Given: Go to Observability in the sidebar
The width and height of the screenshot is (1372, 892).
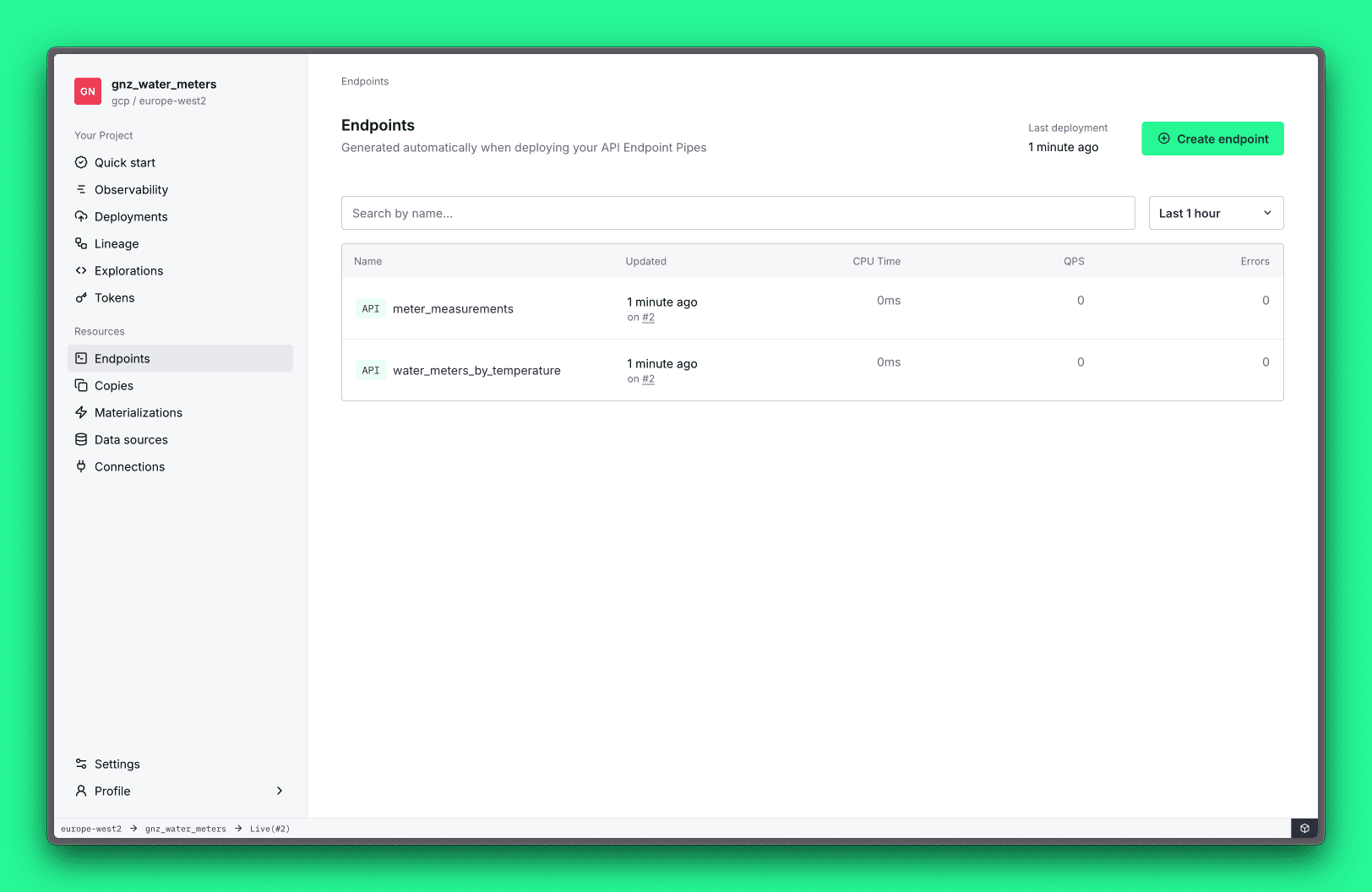Looking at the screenshot, I should click(x=131, y=189).
